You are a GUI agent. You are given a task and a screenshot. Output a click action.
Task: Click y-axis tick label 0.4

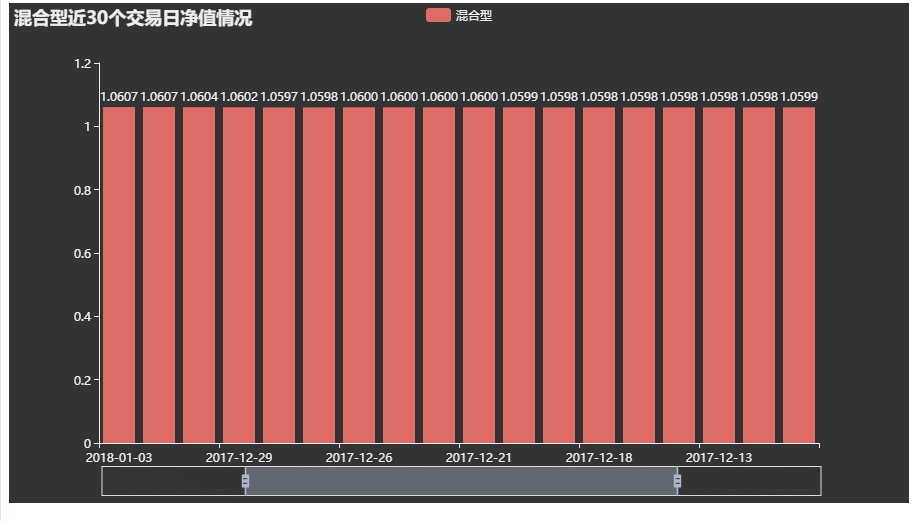(83, 317)
